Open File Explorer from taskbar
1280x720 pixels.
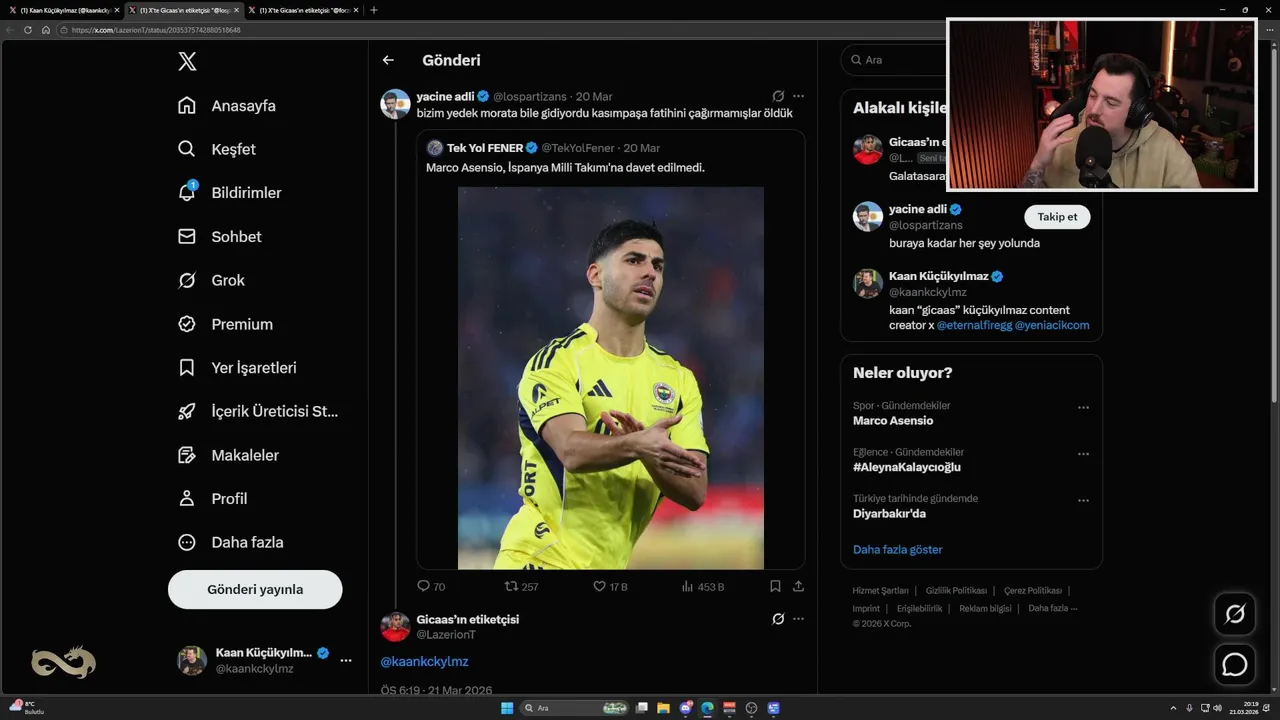663,708
